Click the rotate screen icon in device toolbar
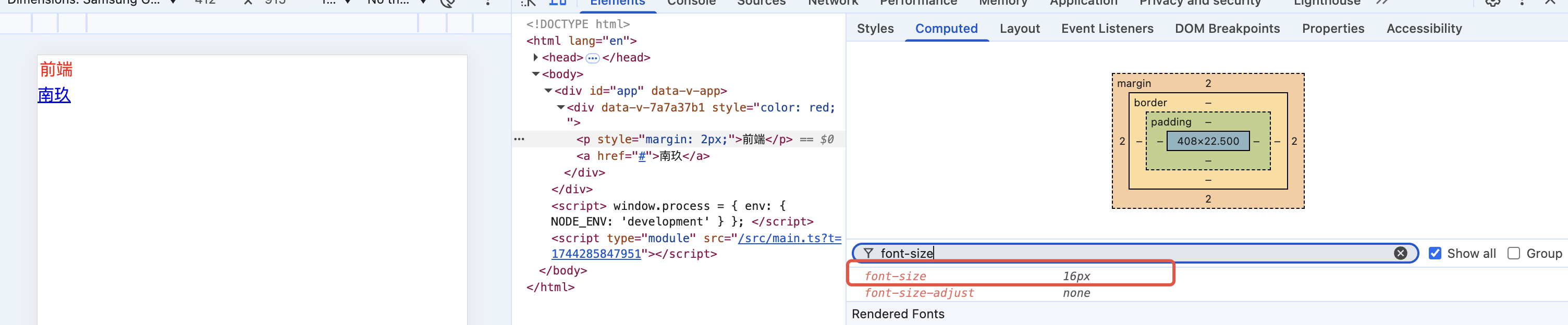 (x=447, y=3)
